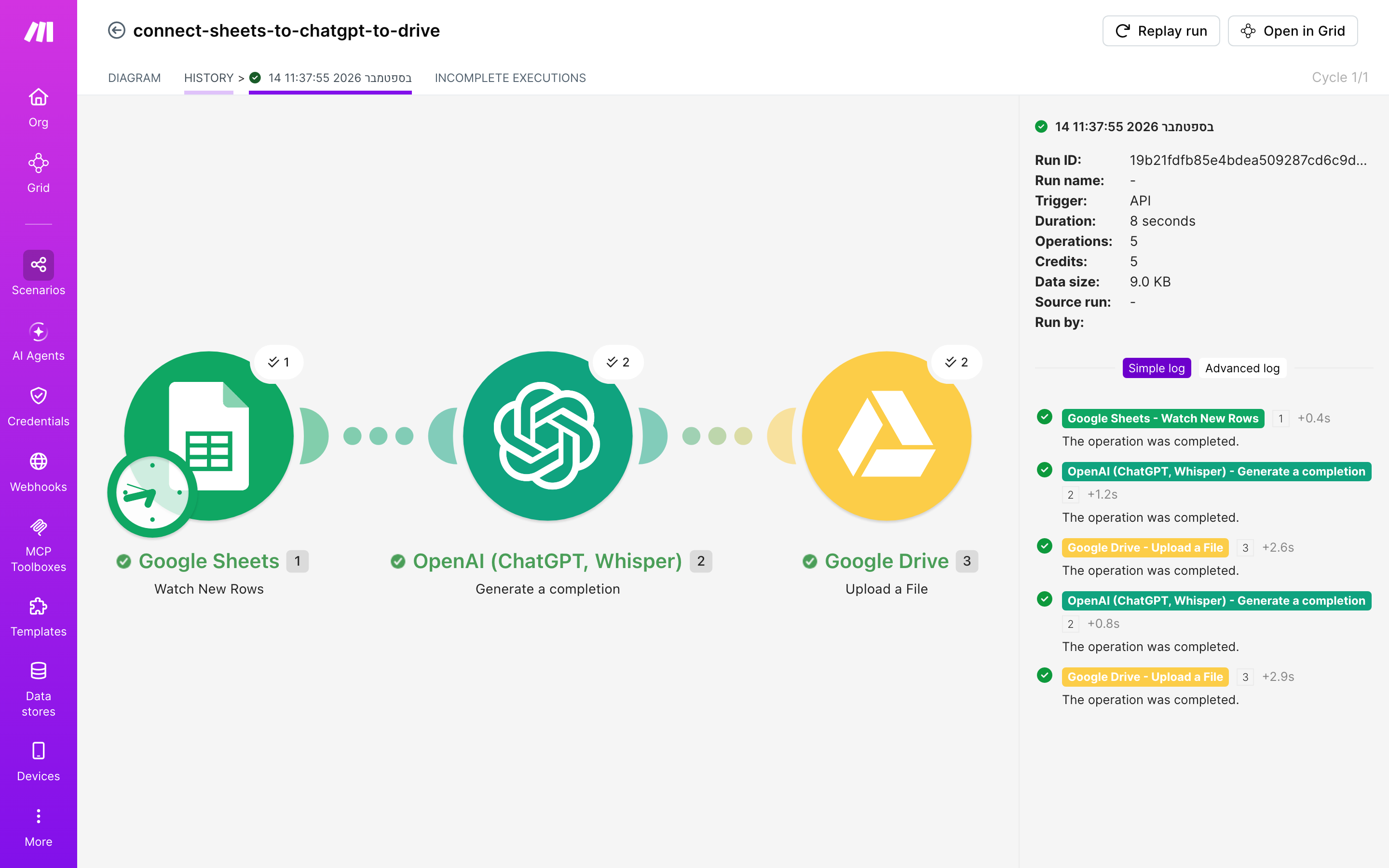Select the run timestamp tab
This screenshot has height=868, width=1389.
tap(330, 78)
